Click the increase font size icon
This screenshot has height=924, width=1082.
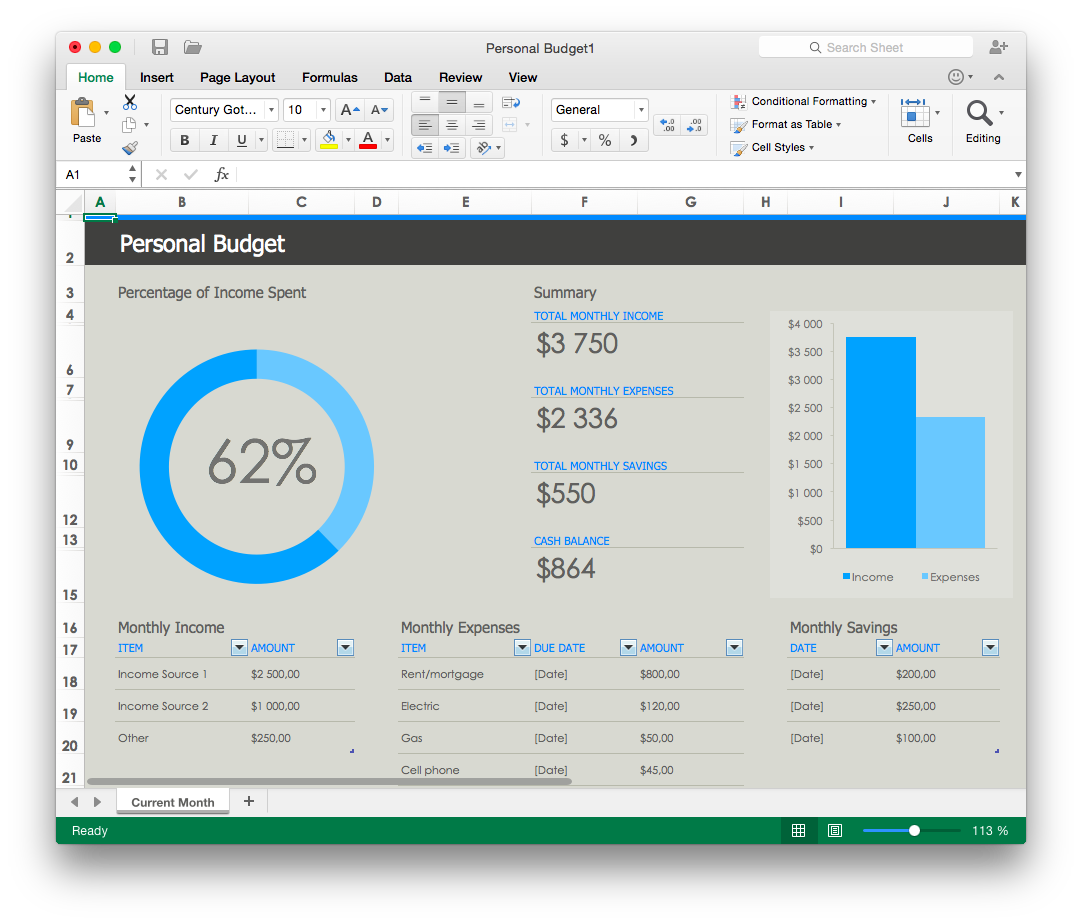pos(350,110)
